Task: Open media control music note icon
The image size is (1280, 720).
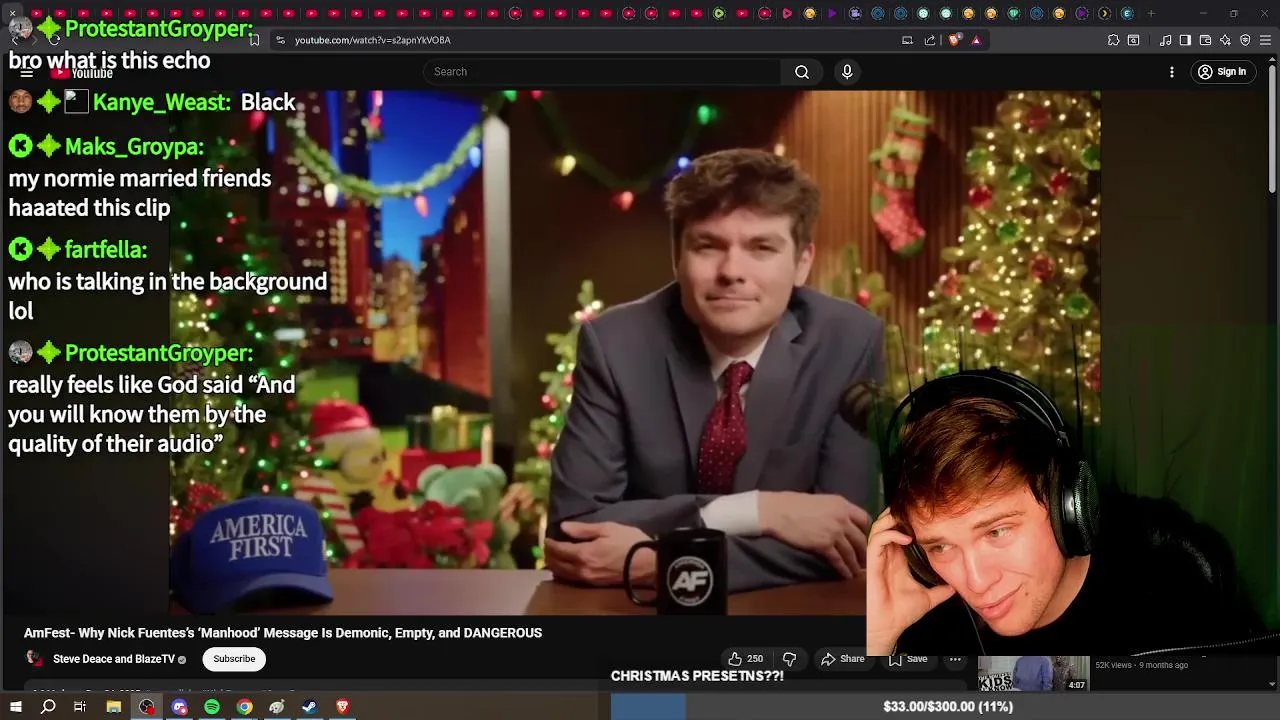Action: pos(1166,40)
